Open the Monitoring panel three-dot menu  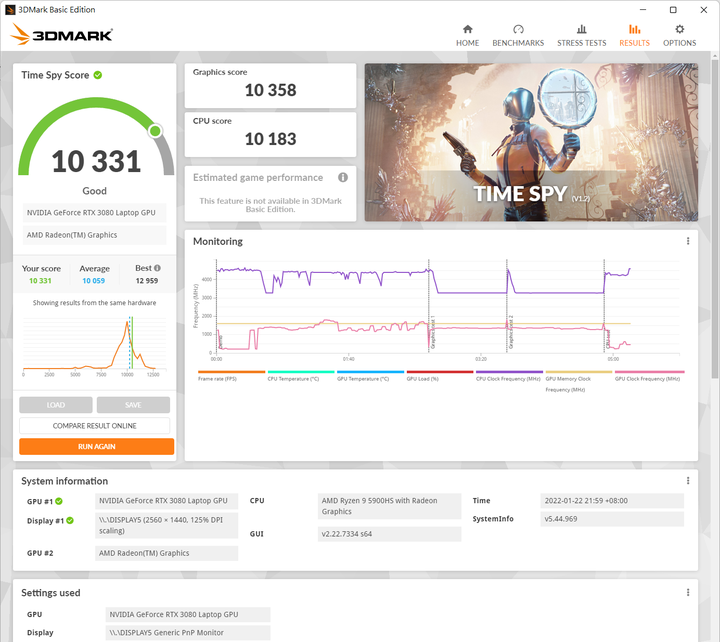tap(687, 241)
